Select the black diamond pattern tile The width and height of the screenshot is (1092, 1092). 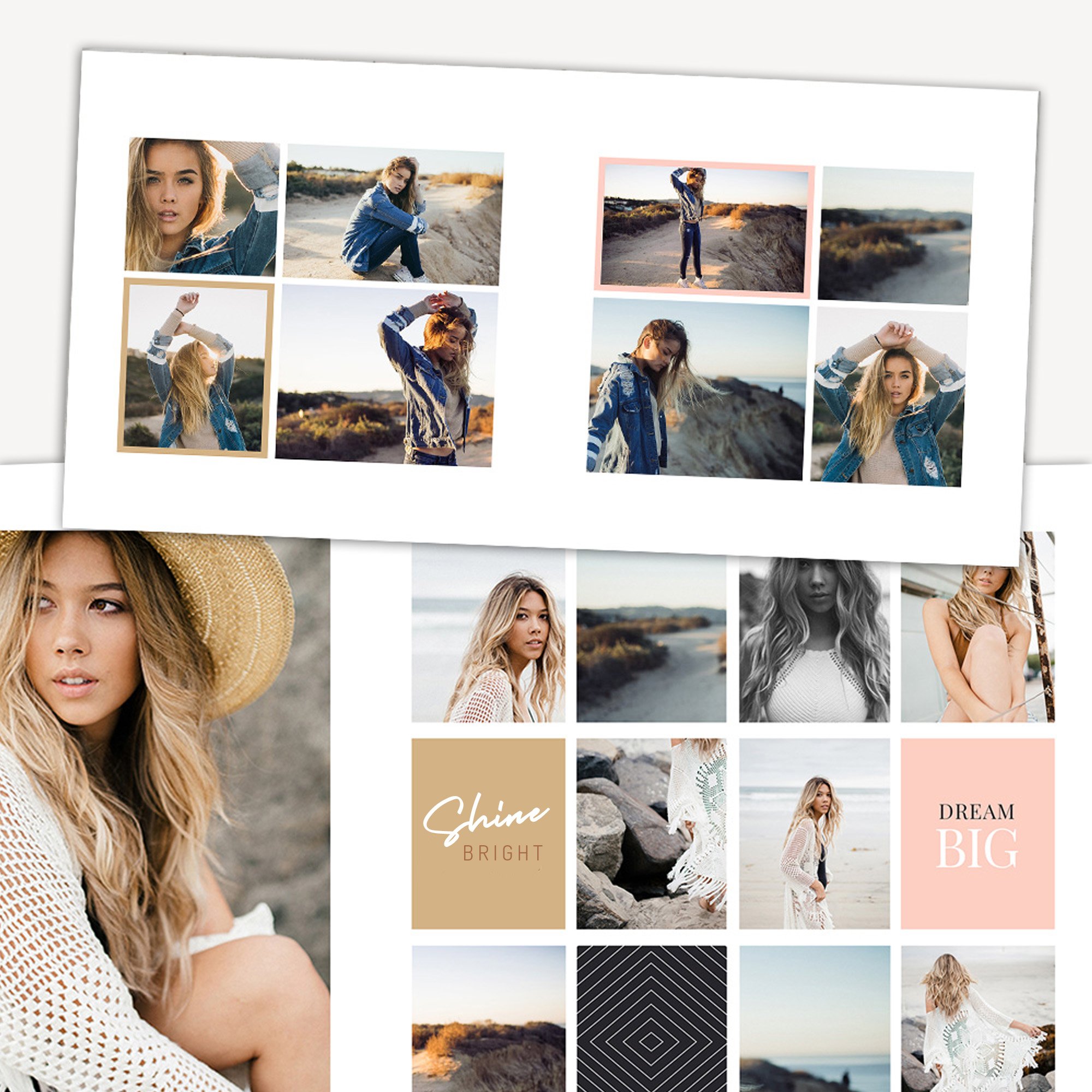coord(651,1017)
